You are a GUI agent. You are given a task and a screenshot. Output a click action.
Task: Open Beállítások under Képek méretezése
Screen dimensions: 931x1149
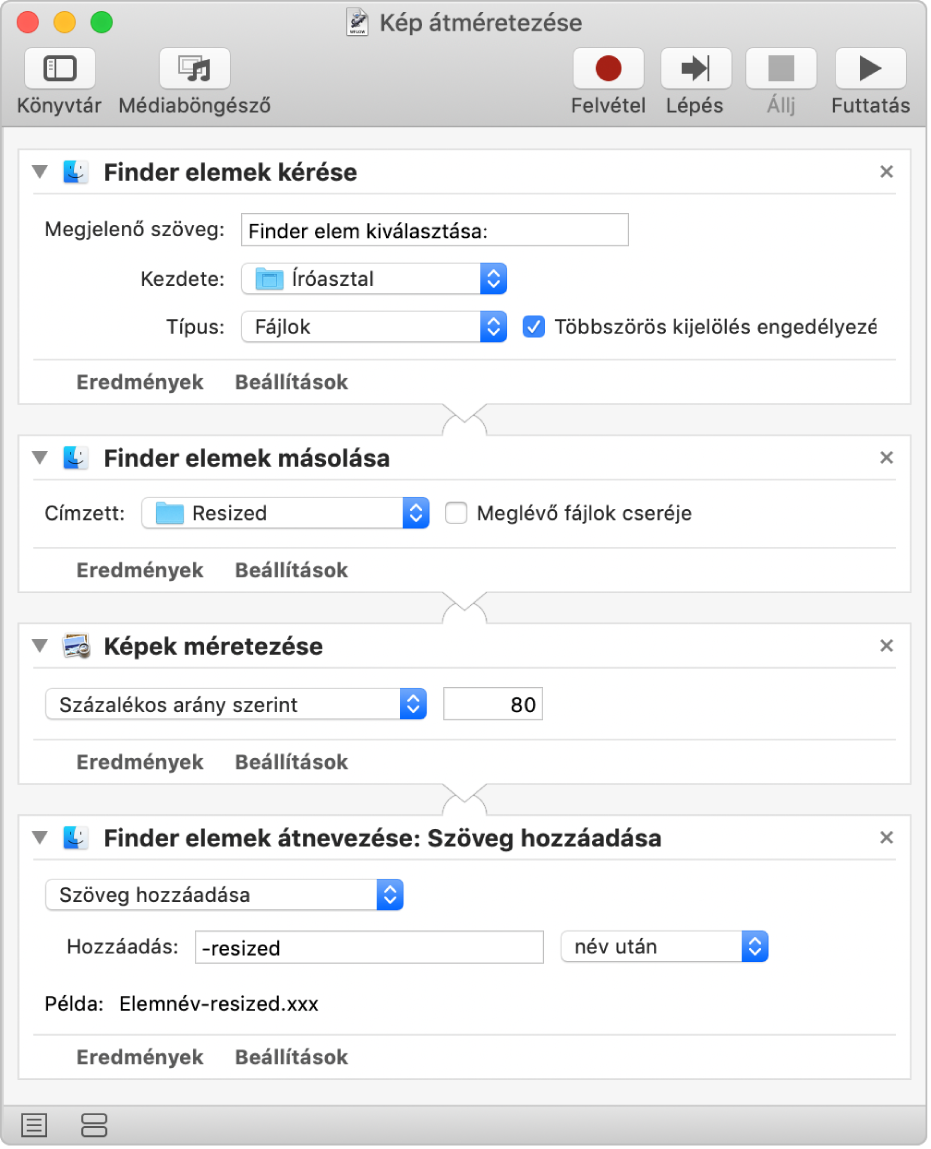pos(291,762)
